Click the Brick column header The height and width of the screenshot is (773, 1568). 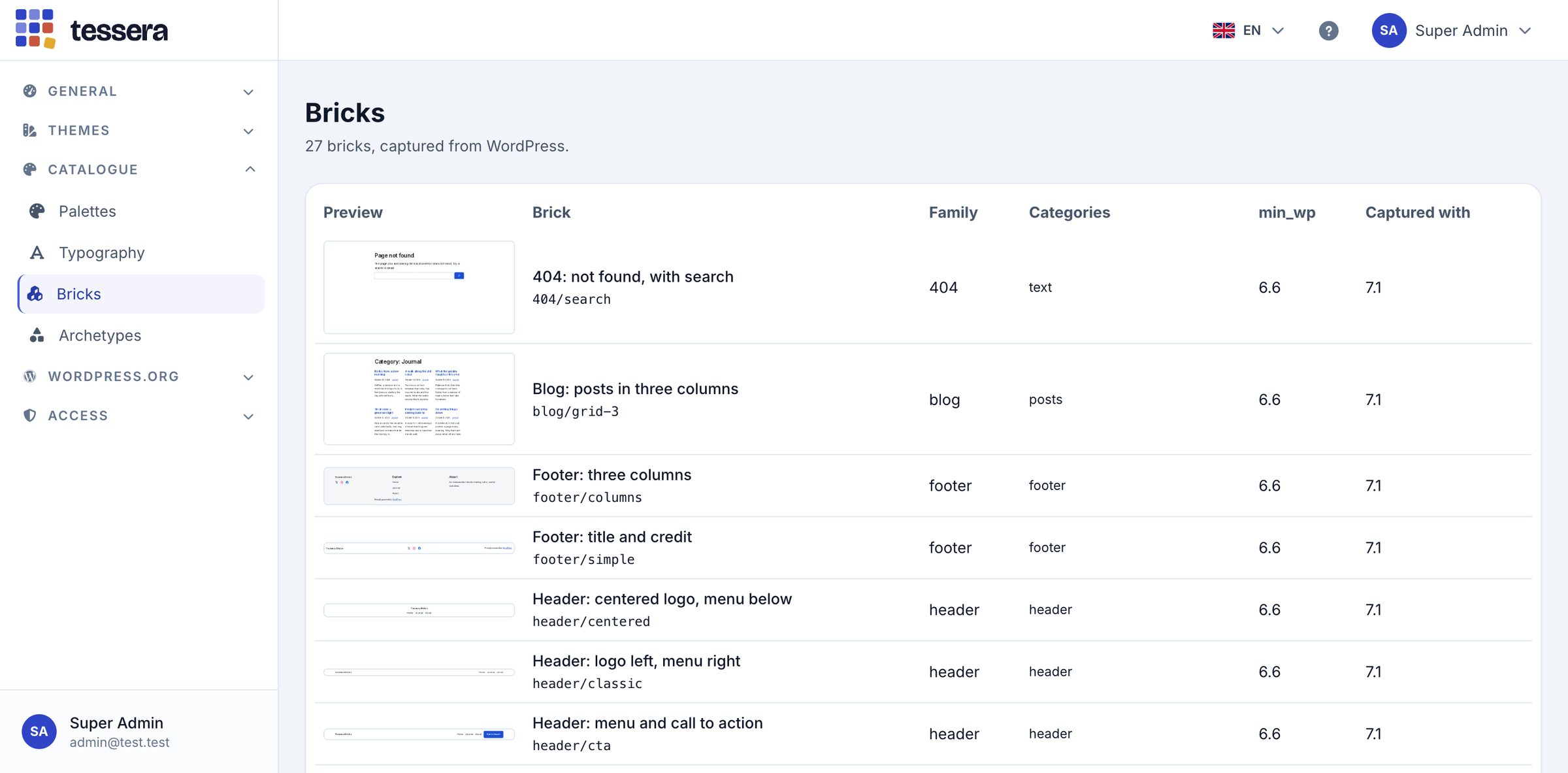(551, 212)
